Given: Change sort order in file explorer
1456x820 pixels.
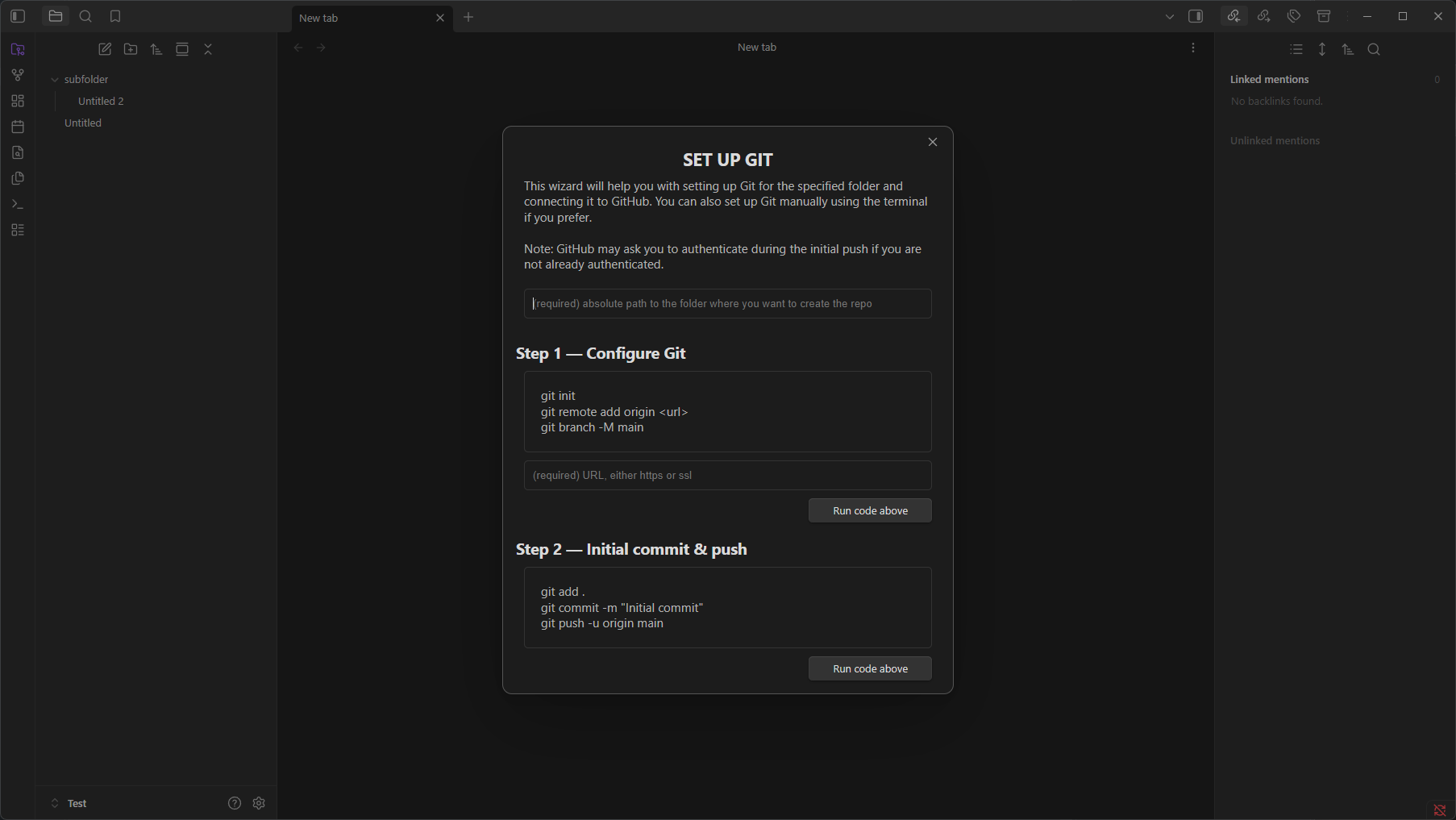Looking at the screenshot, I should pyautogui.click(x=156, y=49).
